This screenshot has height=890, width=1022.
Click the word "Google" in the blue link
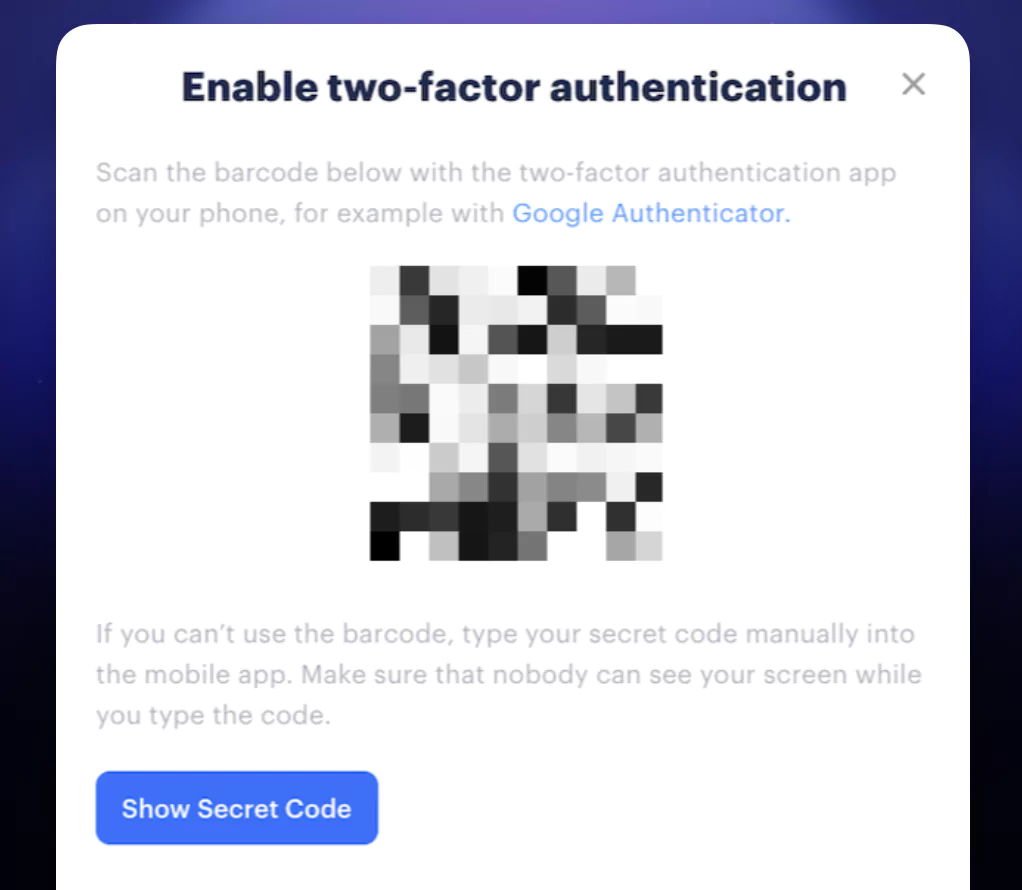point(558,213)
